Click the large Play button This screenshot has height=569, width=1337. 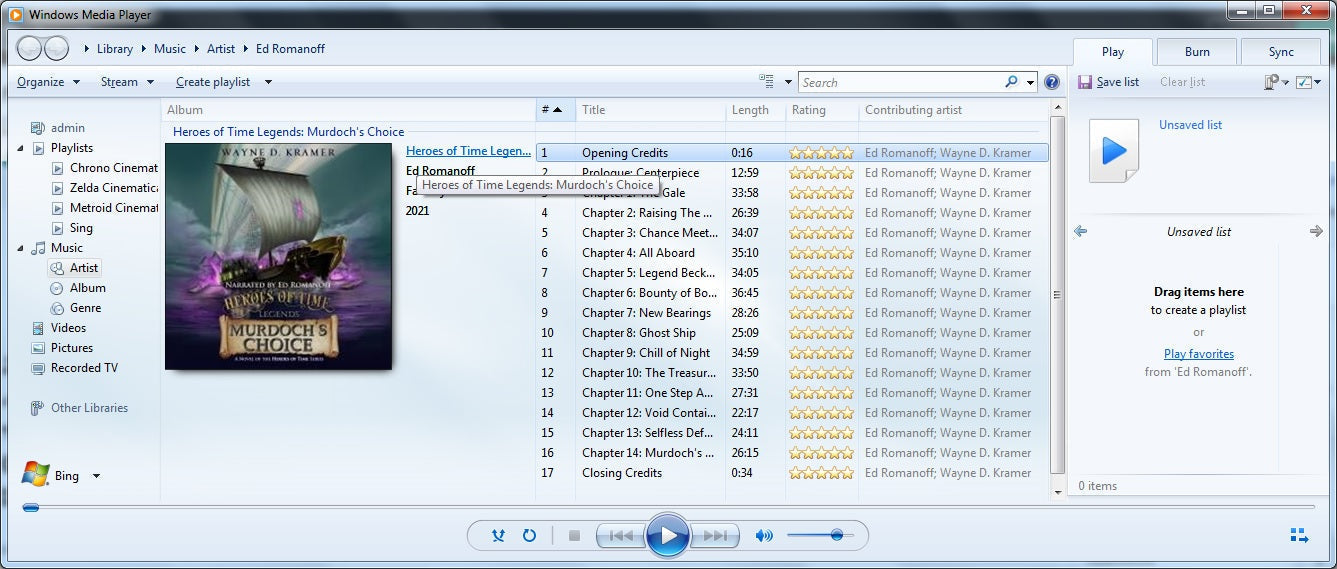click(x=667, y=536)
